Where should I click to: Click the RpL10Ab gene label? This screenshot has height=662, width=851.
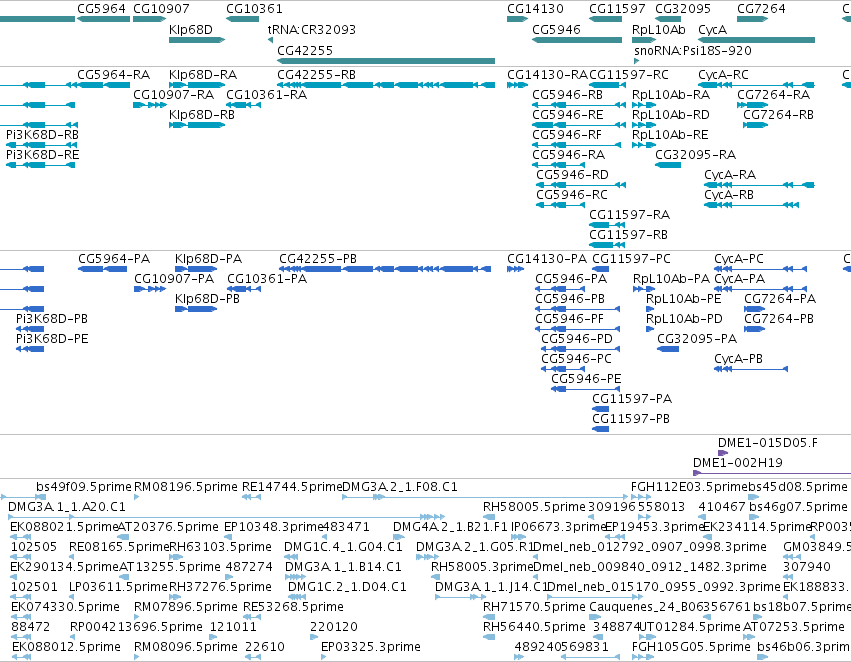[659, 29]
